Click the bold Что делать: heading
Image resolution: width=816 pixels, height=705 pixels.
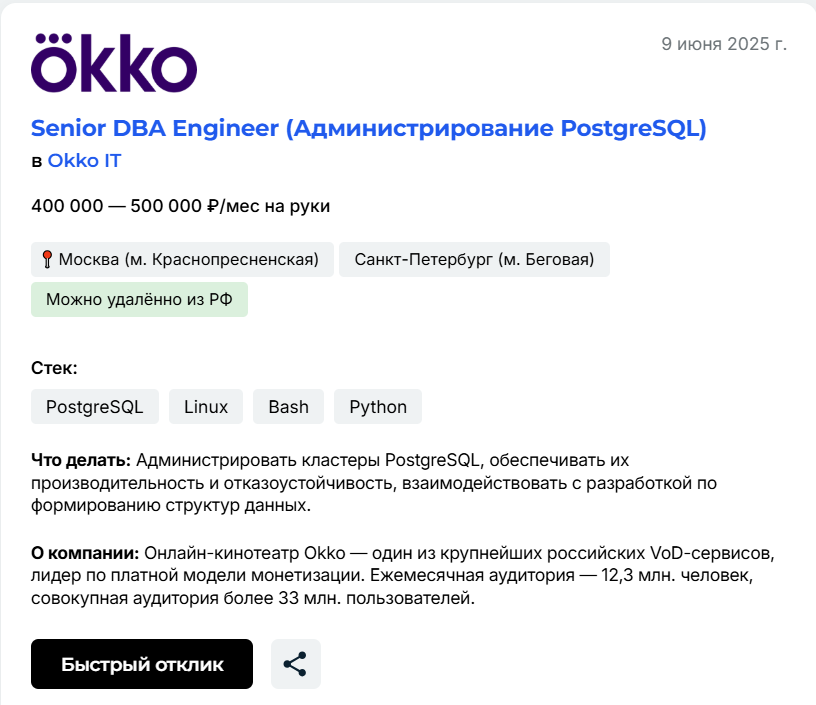click(x=81, y=460)
